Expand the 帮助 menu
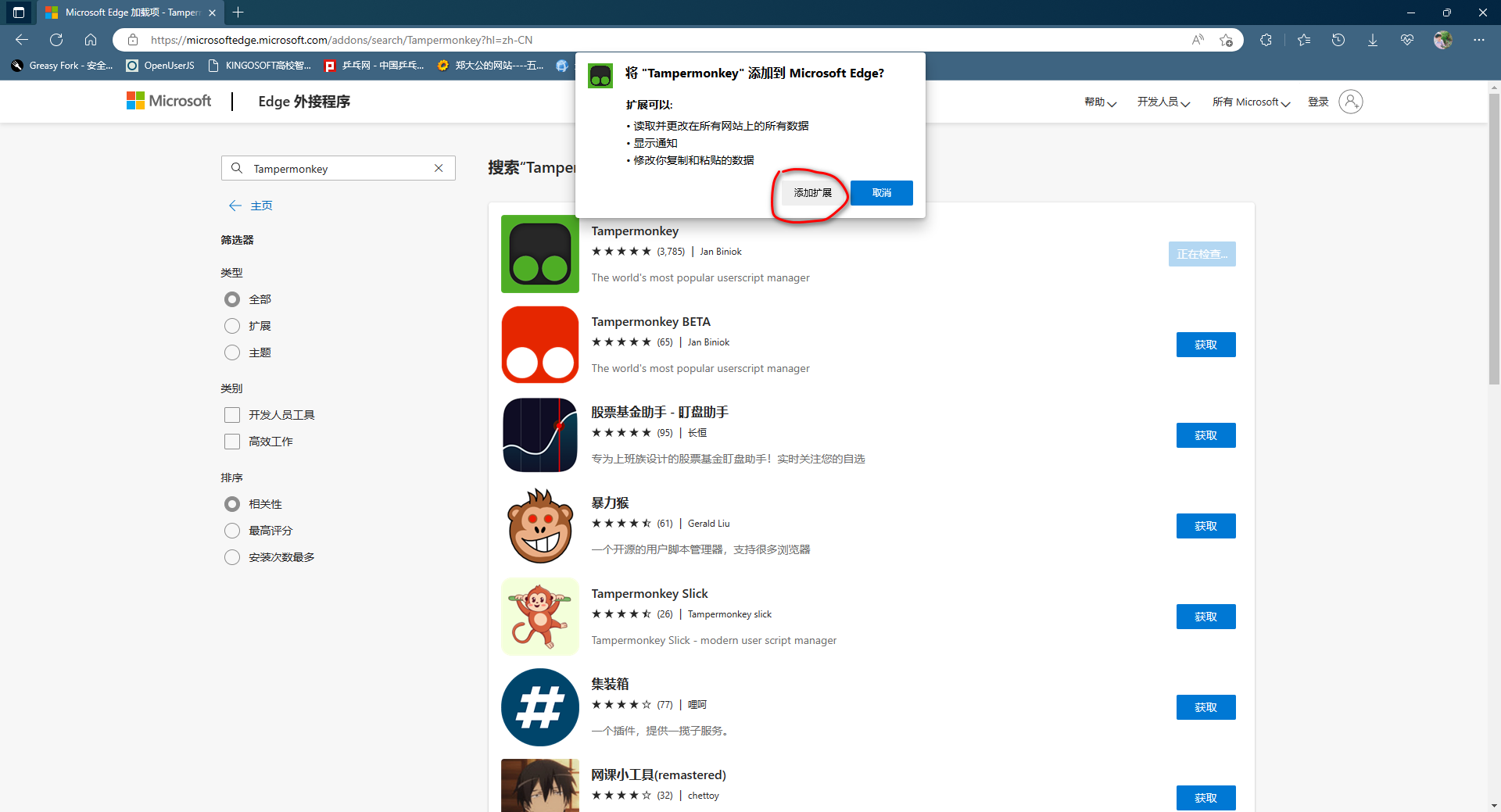Screen dimensions: 1501x812 [x=1100, y=102]
